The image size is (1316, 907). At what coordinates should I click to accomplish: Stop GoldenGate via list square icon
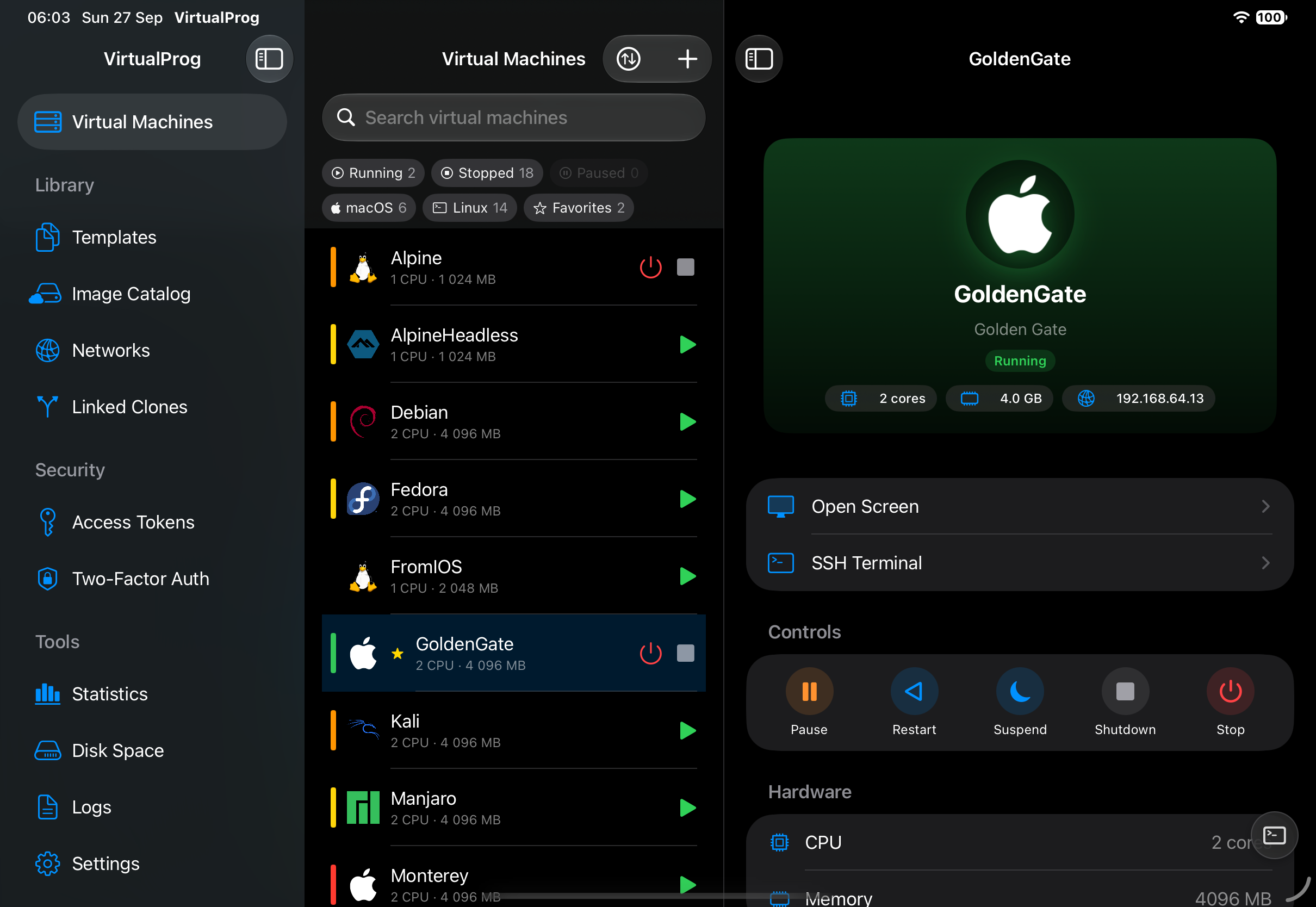[x=685, y=654]
